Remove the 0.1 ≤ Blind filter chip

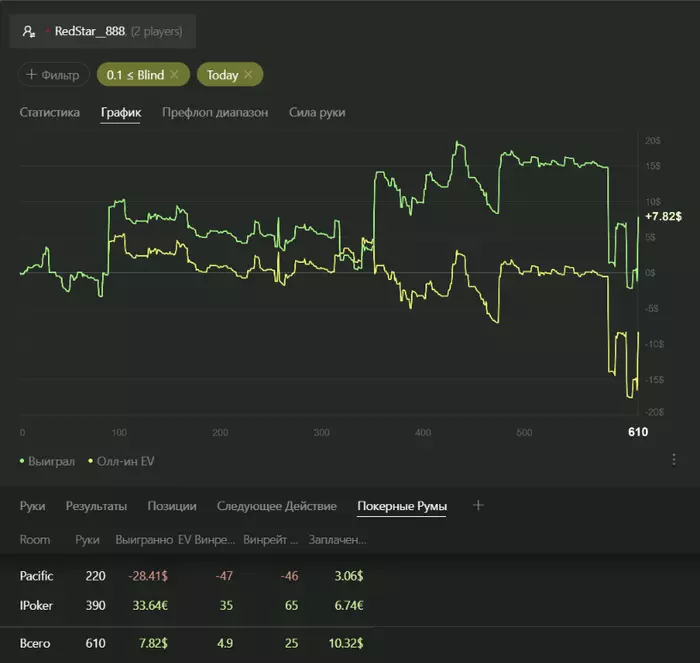pyautogui.click(x=174, y=75)
